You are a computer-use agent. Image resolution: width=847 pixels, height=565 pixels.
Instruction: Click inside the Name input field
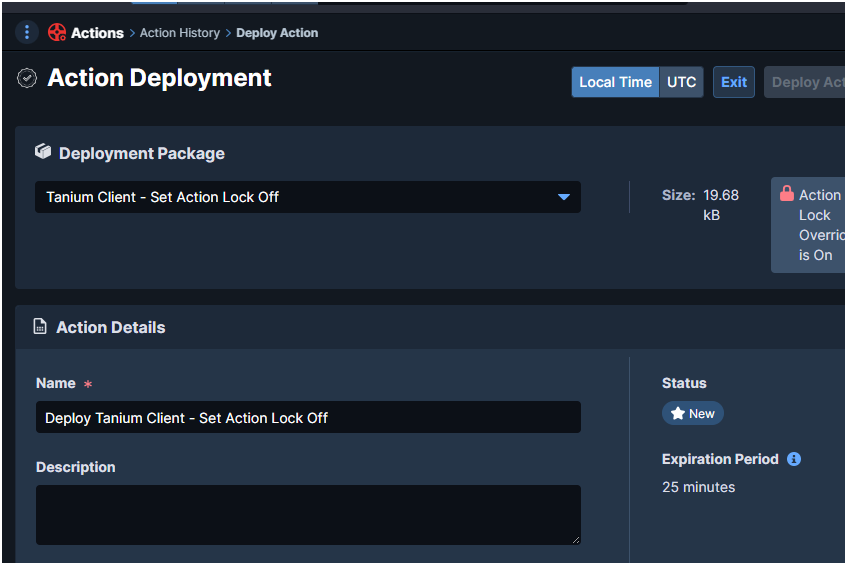tap(308, 417)
